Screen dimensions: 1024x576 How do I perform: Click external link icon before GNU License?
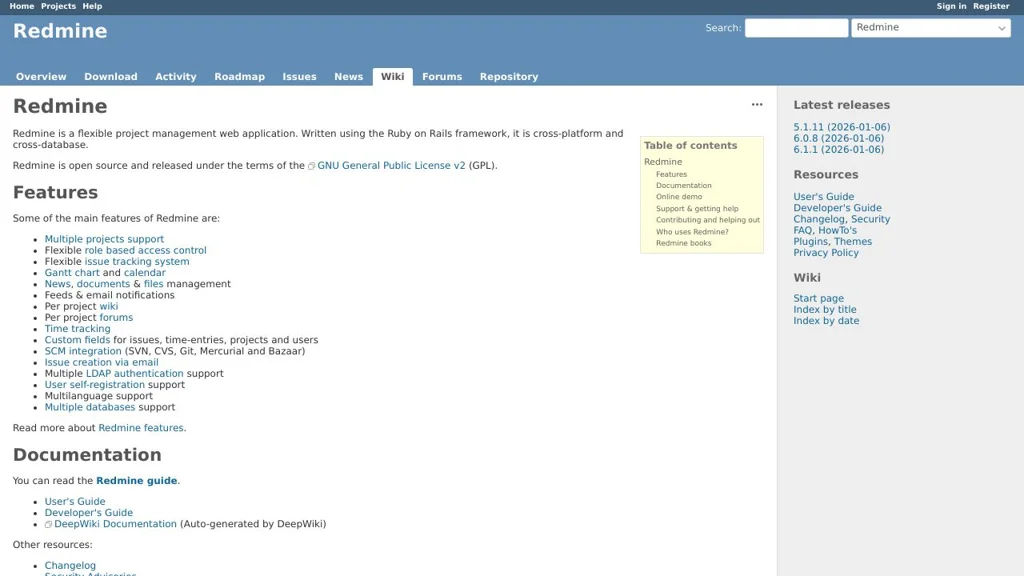coord(312,166)
